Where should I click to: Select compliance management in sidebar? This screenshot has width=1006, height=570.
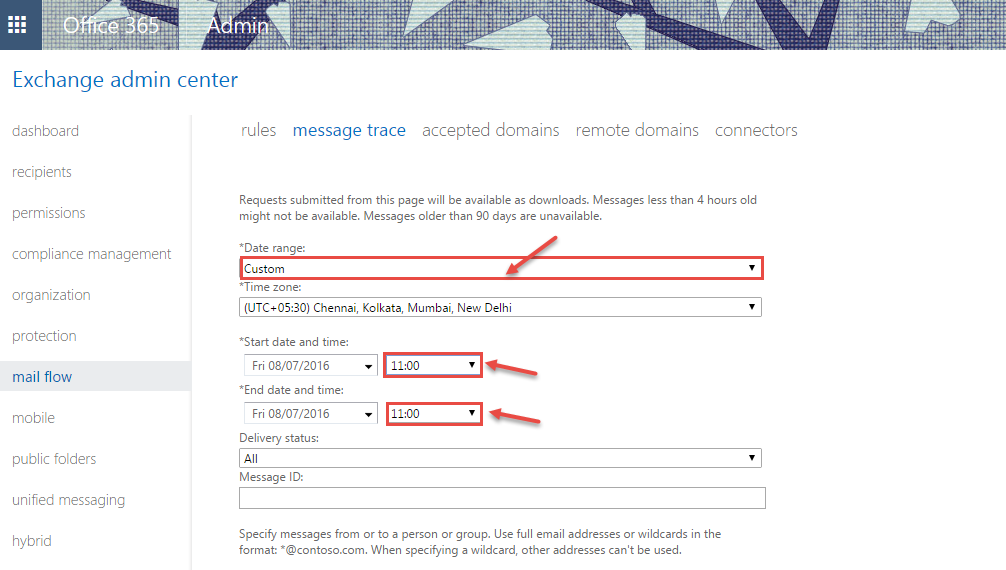(x=92, y=254)
